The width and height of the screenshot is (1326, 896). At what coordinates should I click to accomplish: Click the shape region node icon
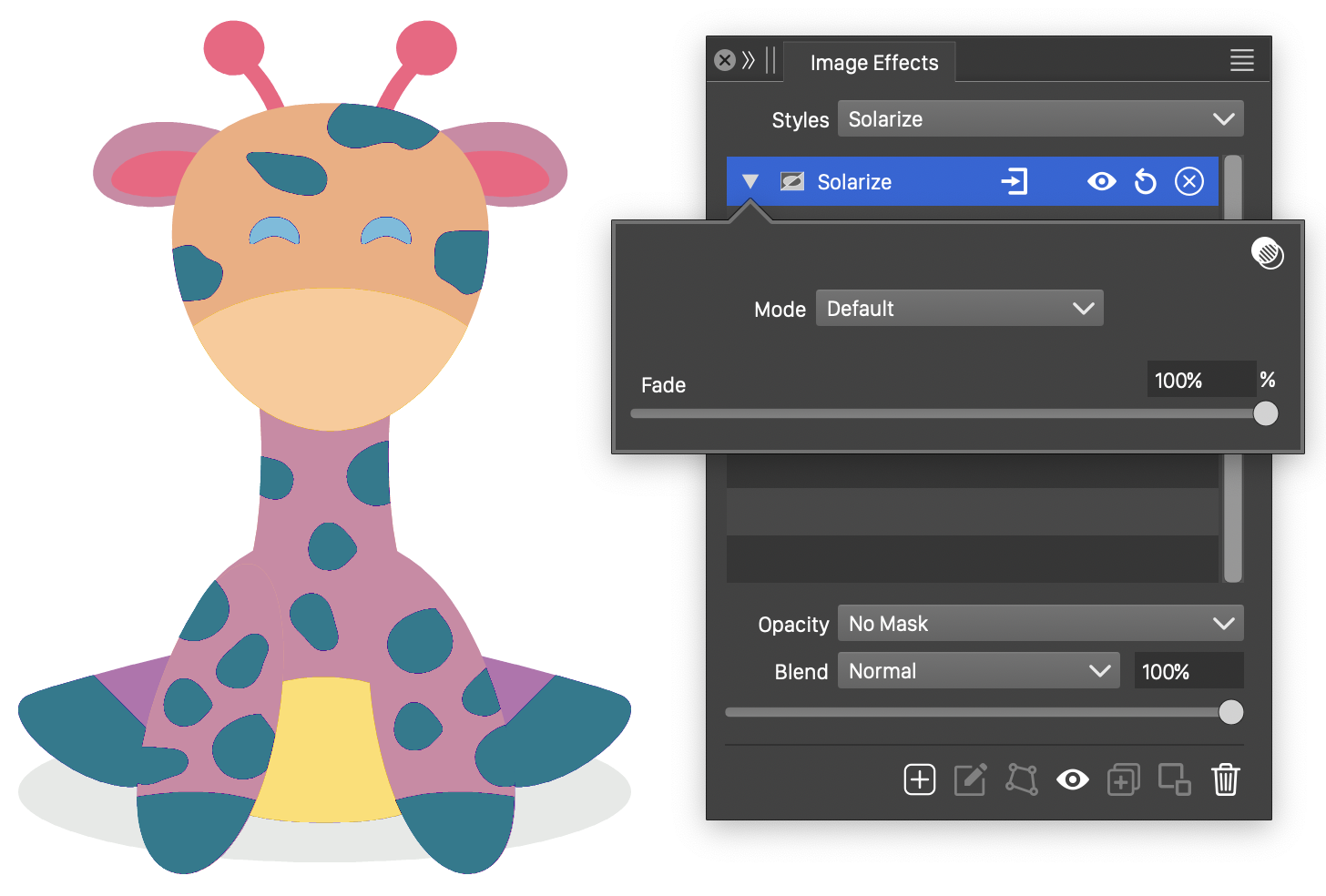[x=1021, y=779]
